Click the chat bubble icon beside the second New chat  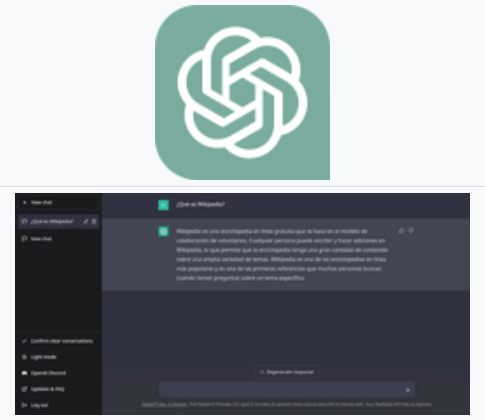point(24,239)
